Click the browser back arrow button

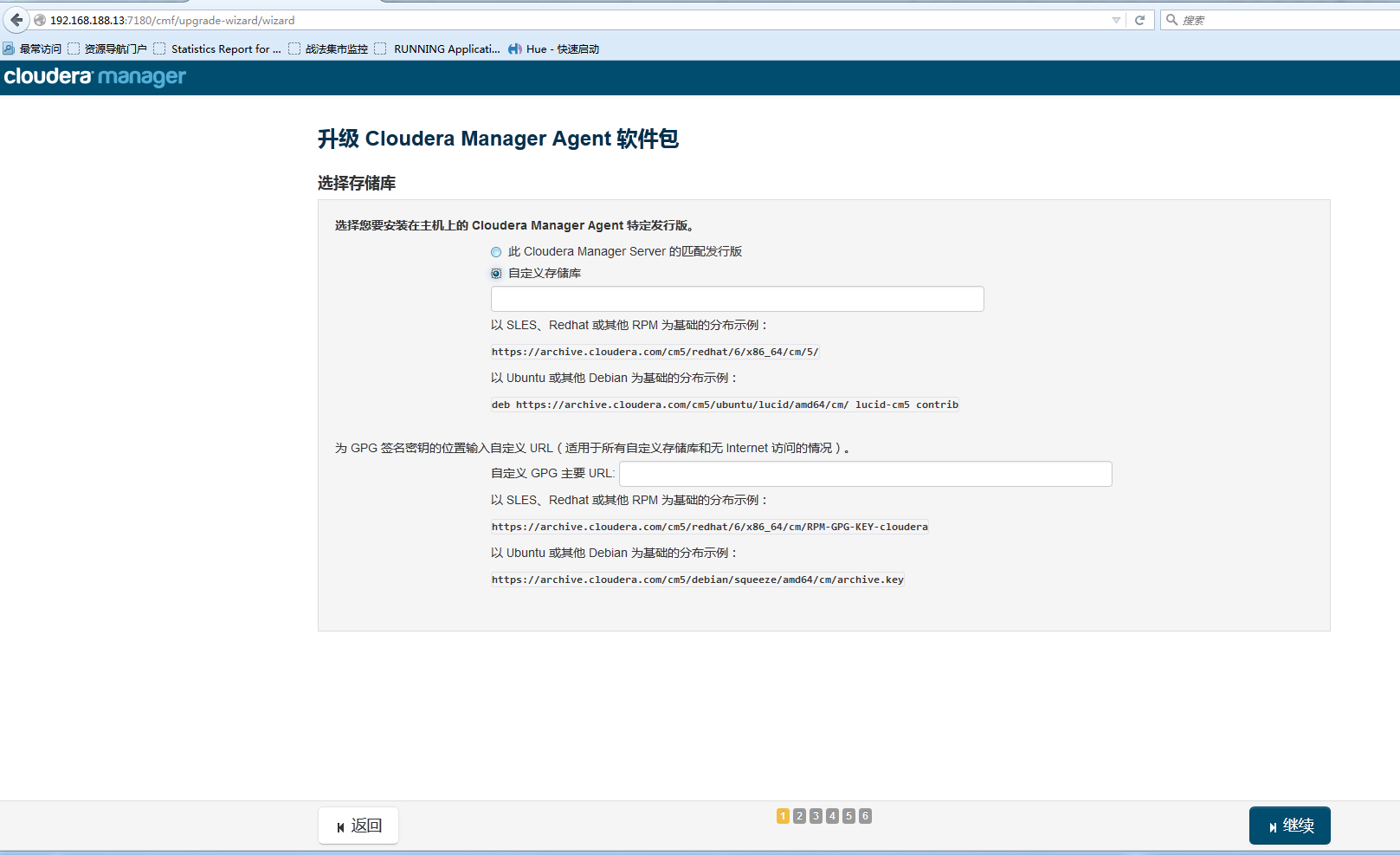click(x=16, y=20)
